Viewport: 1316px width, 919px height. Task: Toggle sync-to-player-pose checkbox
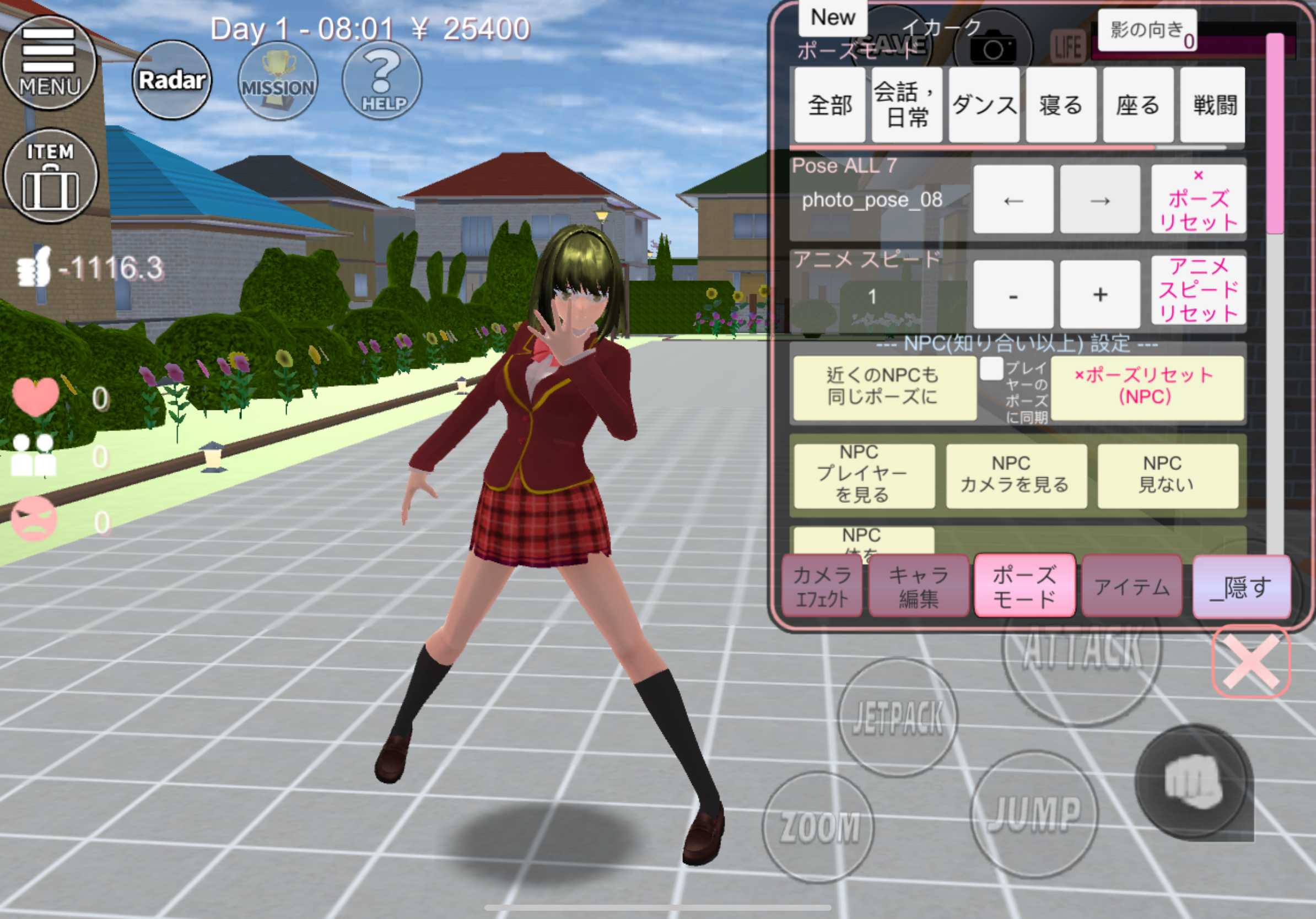tap(991, 369)
